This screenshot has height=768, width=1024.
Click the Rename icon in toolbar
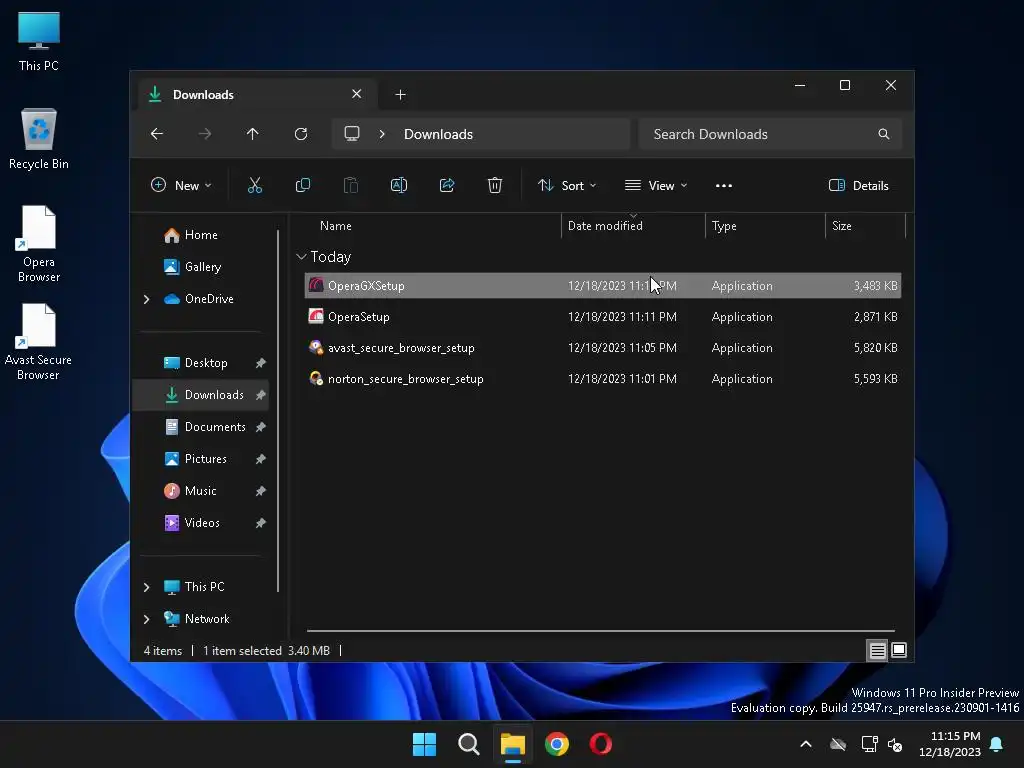398,185
